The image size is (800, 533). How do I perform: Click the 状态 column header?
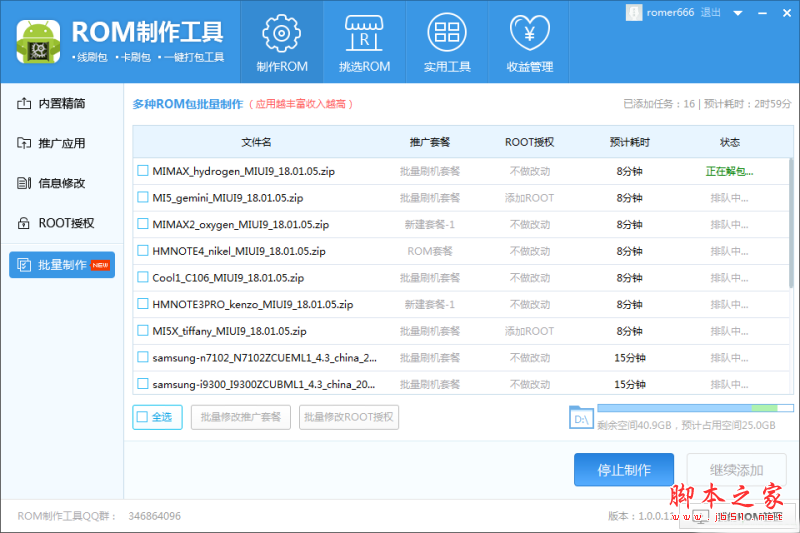click(x=730, y=142)
